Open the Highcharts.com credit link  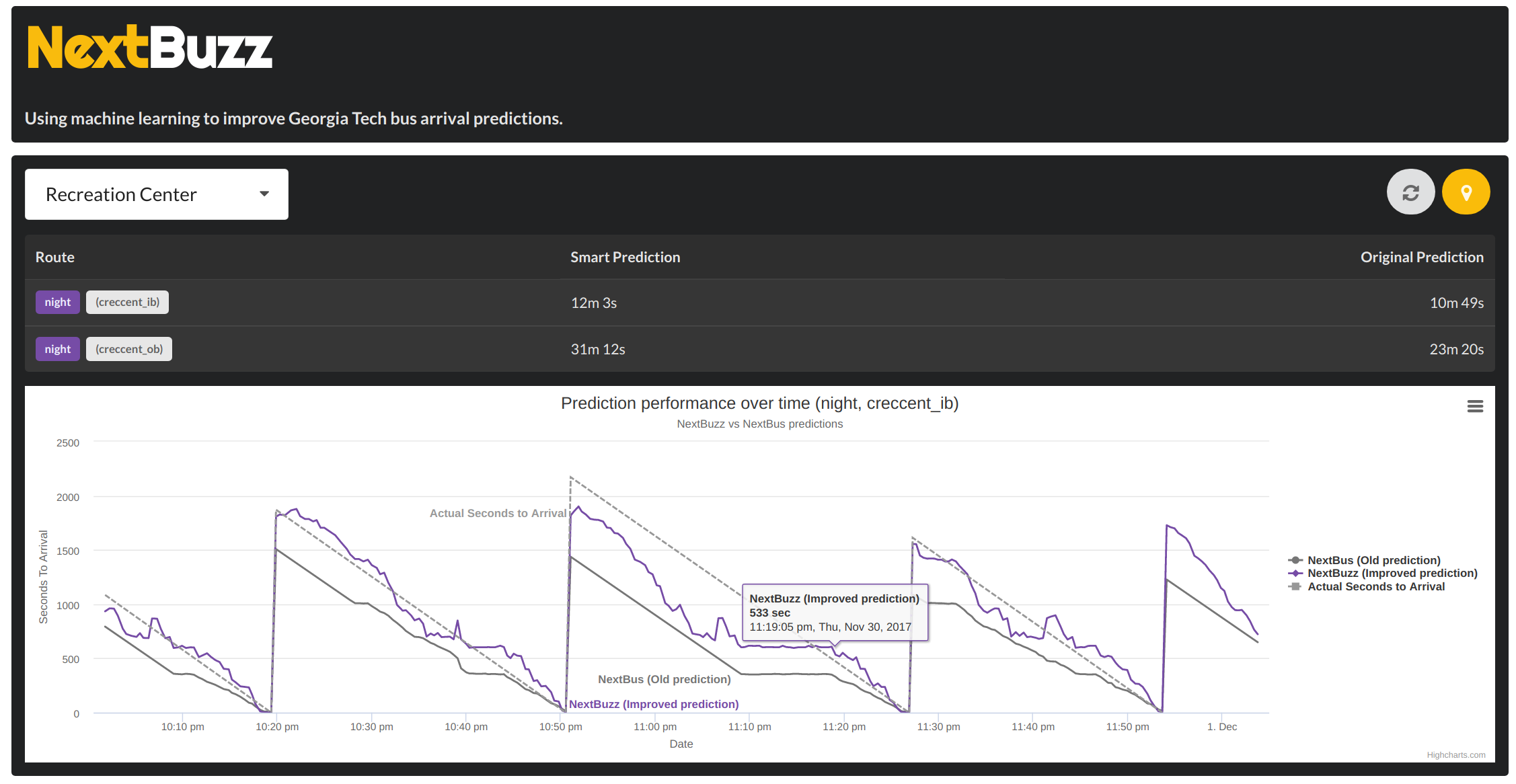click(x=1455, y=755)
